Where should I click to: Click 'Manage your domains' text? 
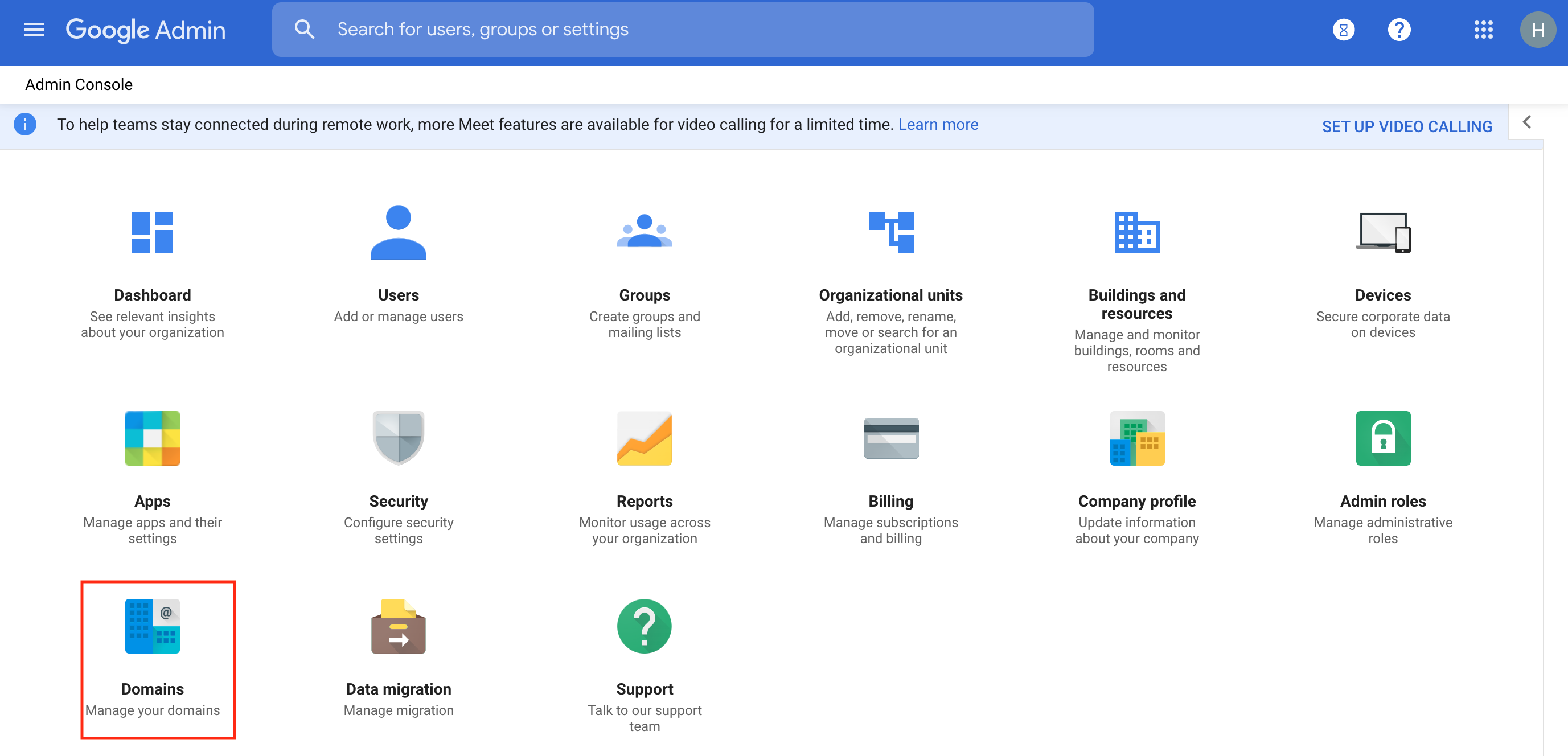tap(152, 710)
